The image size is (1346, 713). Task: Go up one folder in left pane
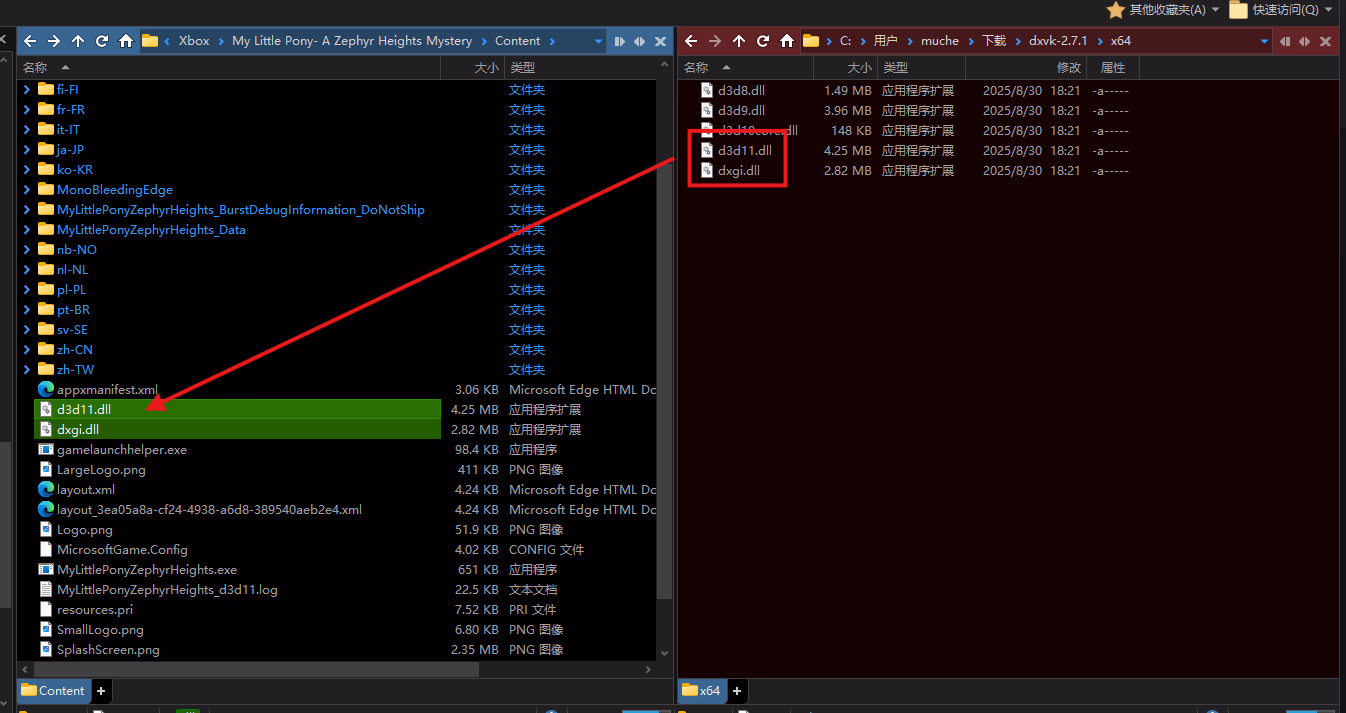(x=78, y=41)
